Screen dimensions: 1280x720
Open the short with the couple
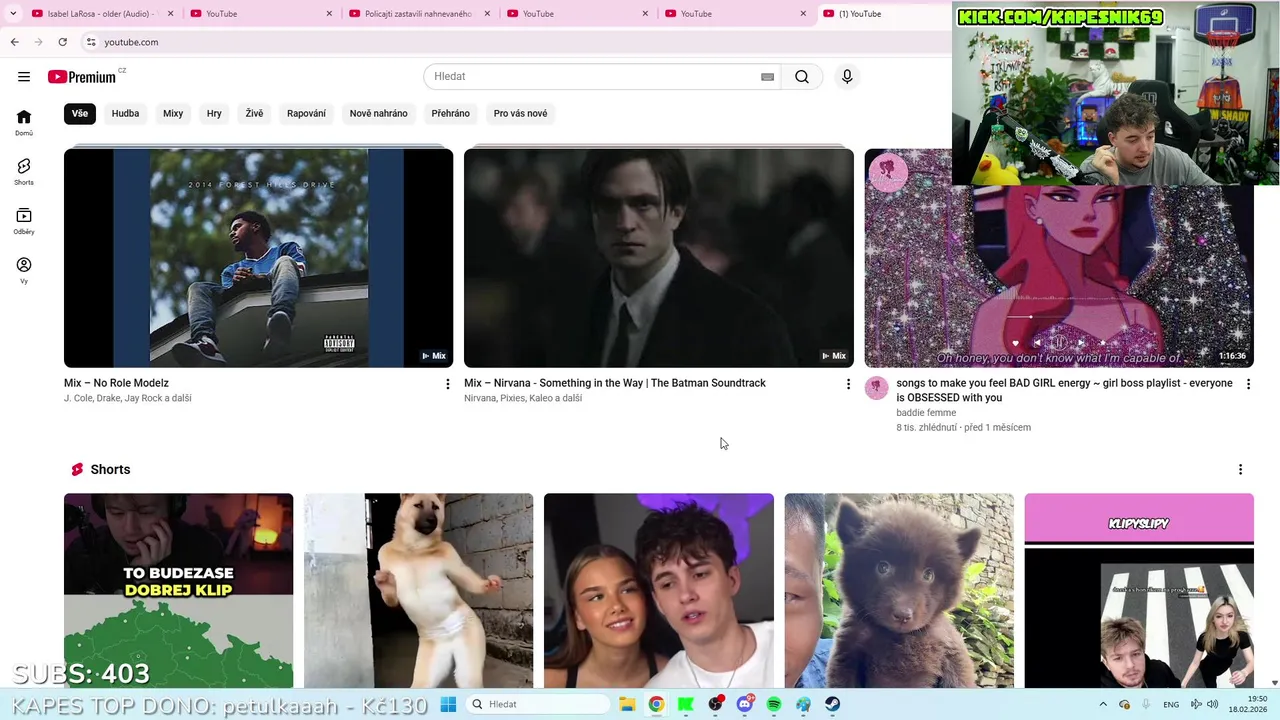(x=658, y=591)
